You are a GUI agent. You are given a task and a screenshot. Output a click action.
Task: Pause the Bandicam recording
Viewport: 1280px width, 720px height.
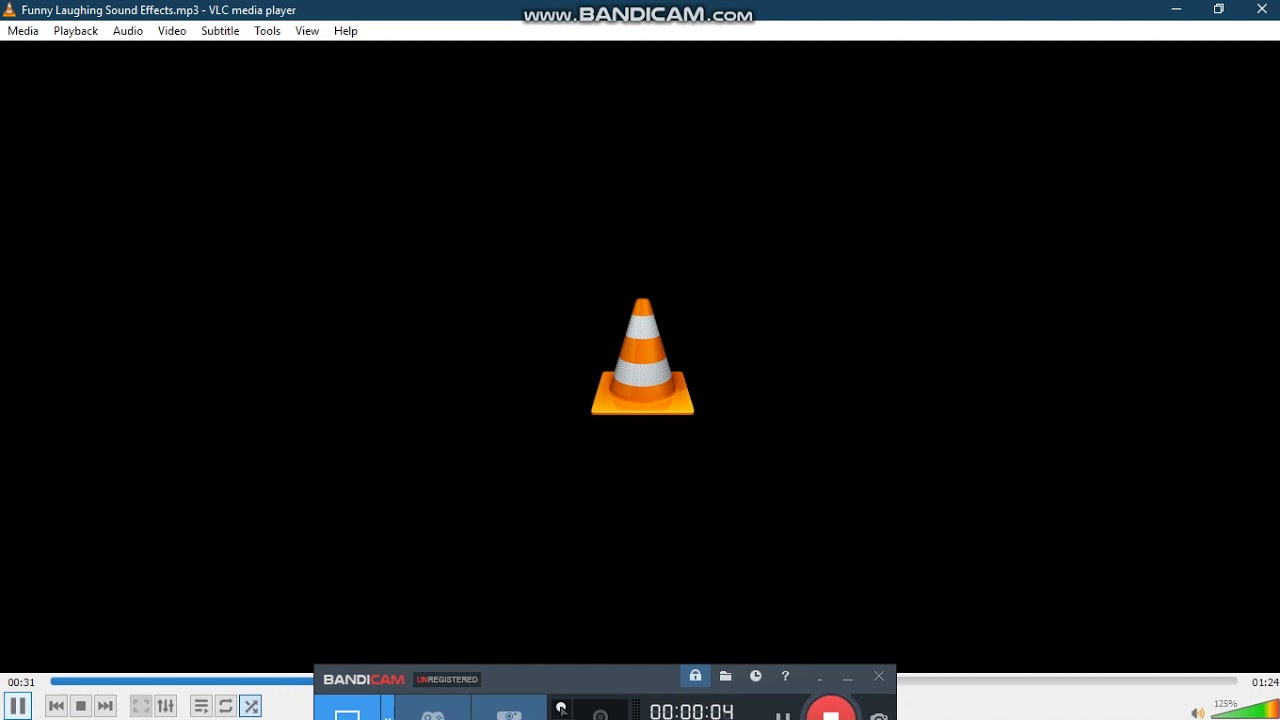coord(783,714)
